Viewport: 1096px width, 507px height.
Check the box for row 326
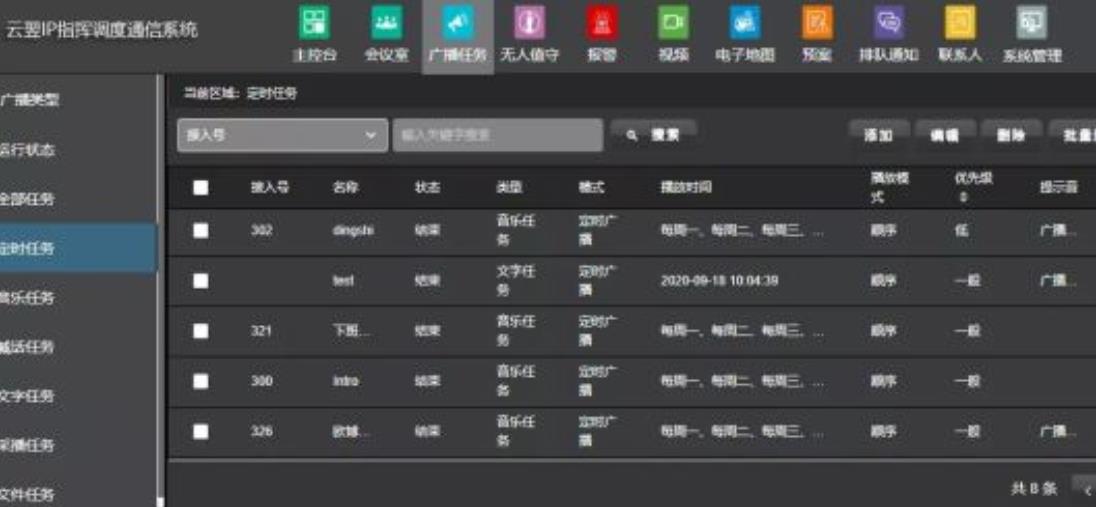(x=201, y=431)
